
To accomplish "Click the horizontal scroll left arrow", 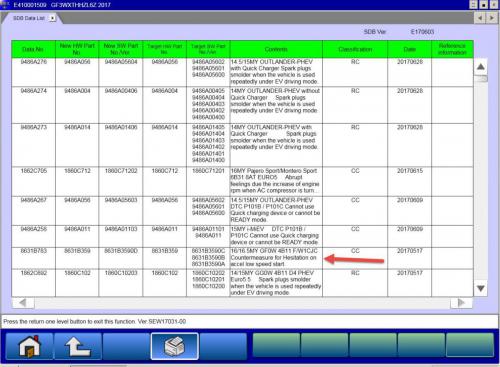I will point(23,303).
